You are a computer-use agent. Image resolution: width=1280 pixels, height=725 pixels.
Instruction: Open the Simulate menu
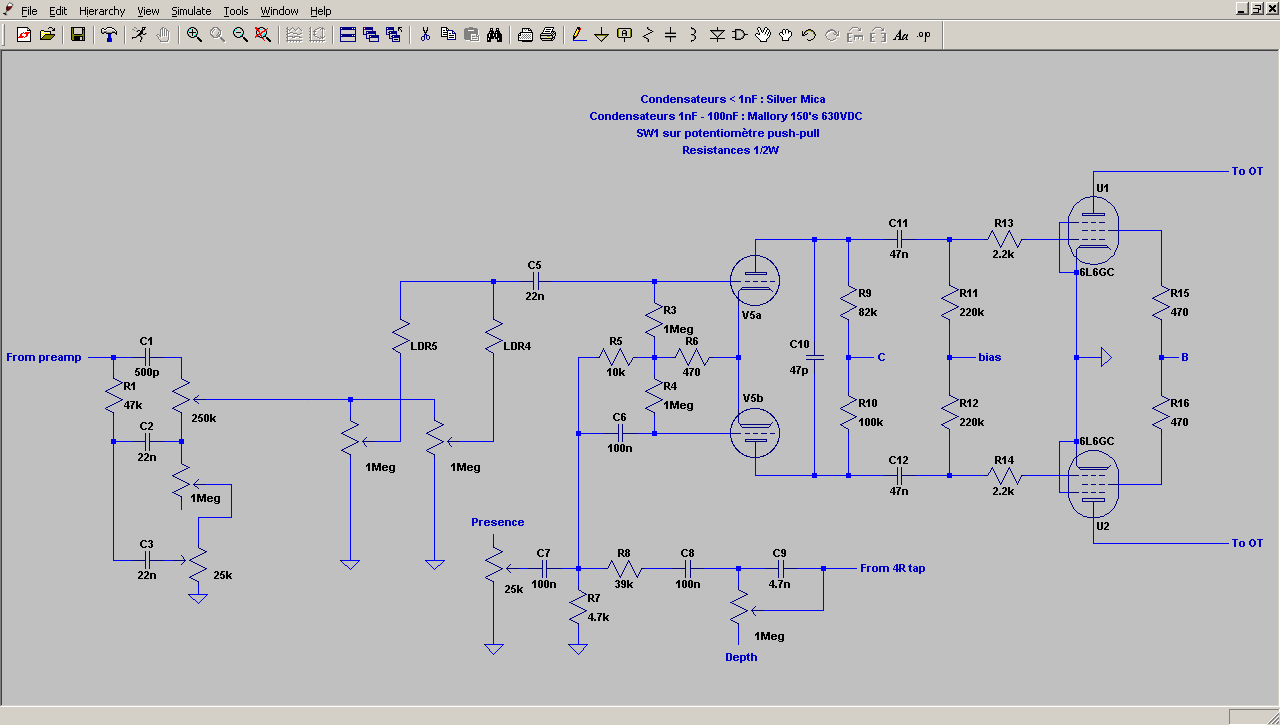click(x=191, y=11)
